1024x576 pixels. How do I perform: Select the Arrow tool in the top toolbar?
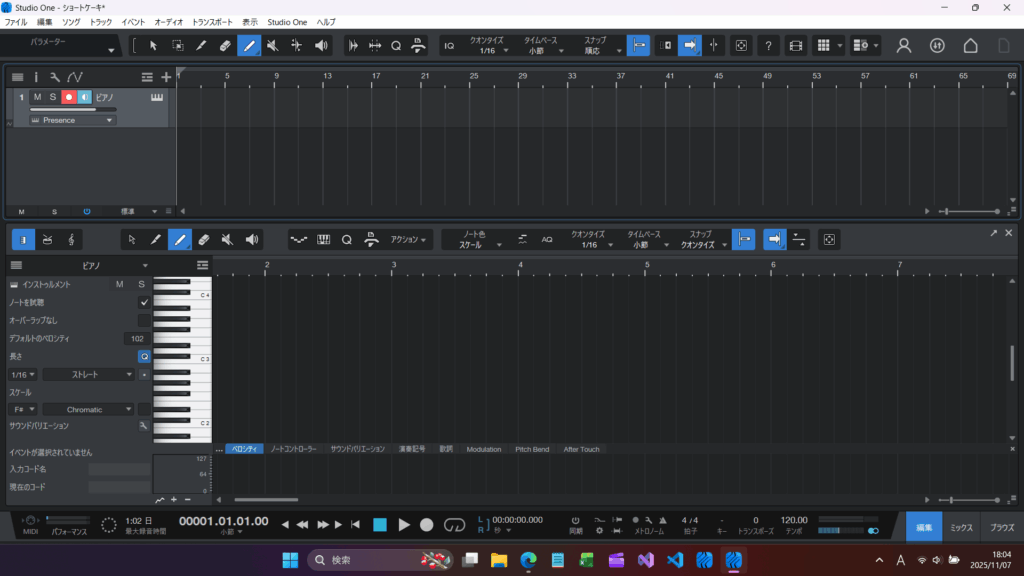(153, 45)
